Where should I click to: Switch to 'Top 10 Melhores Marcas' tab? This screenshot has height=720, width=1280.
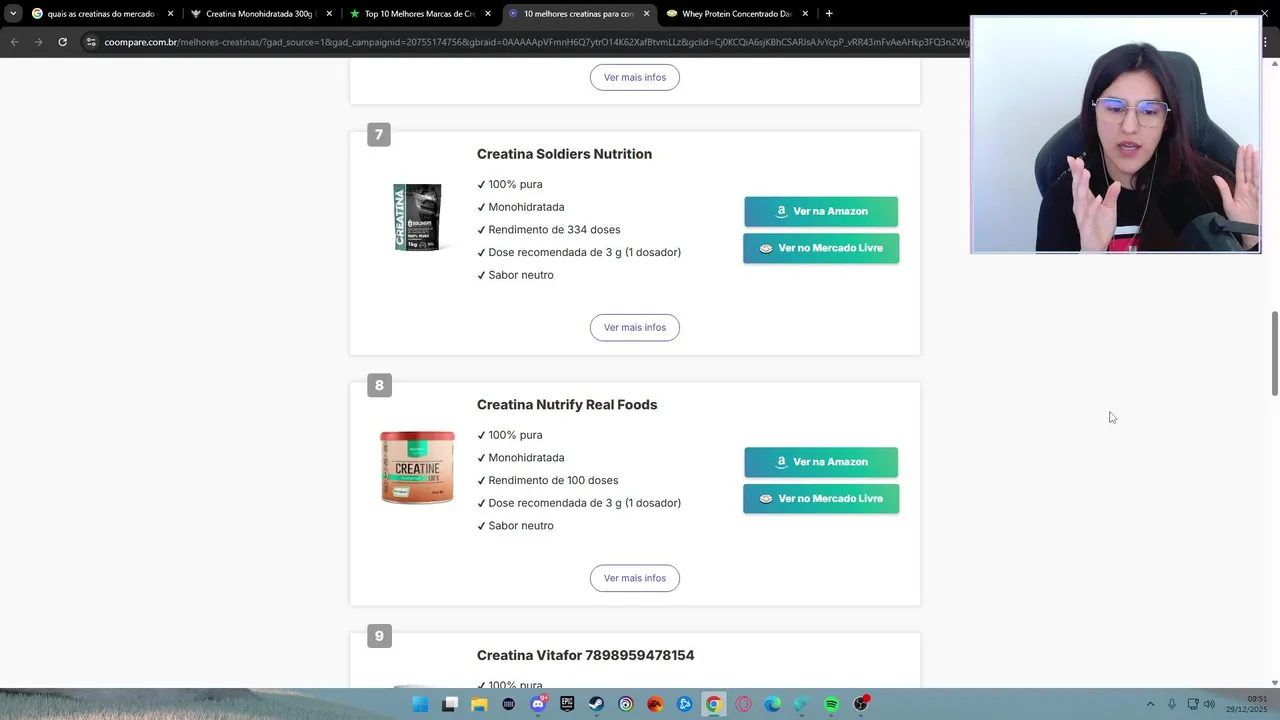pos(420,14)
